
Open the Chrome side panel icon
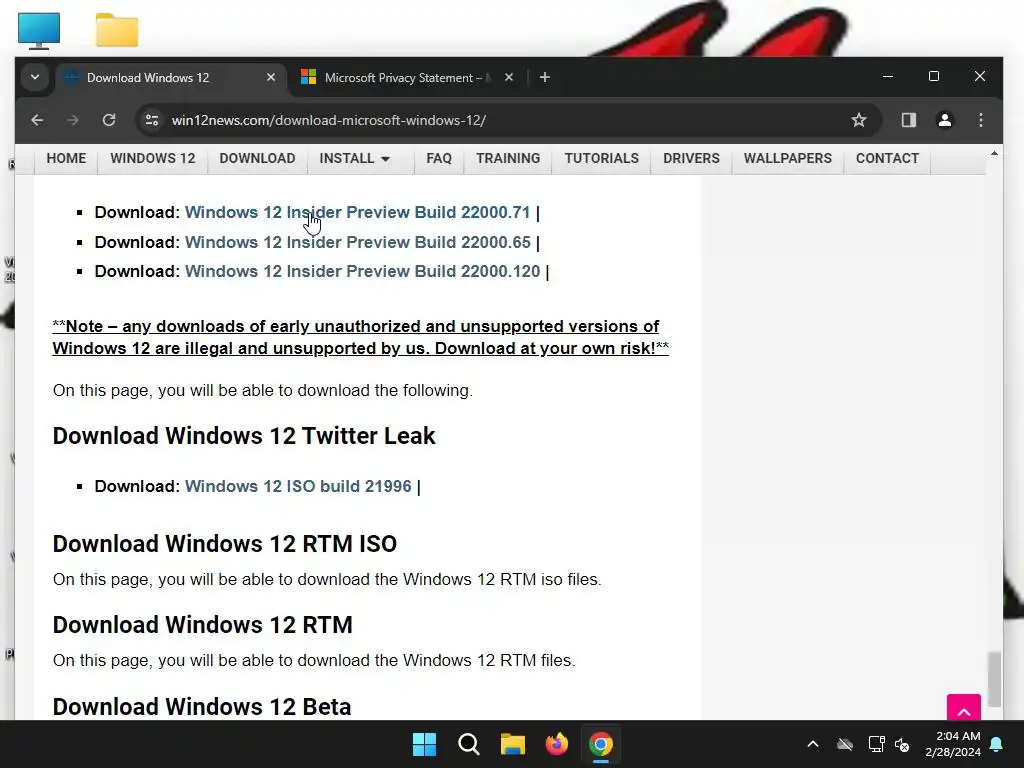pyautogui.click(x=908, y=120)
